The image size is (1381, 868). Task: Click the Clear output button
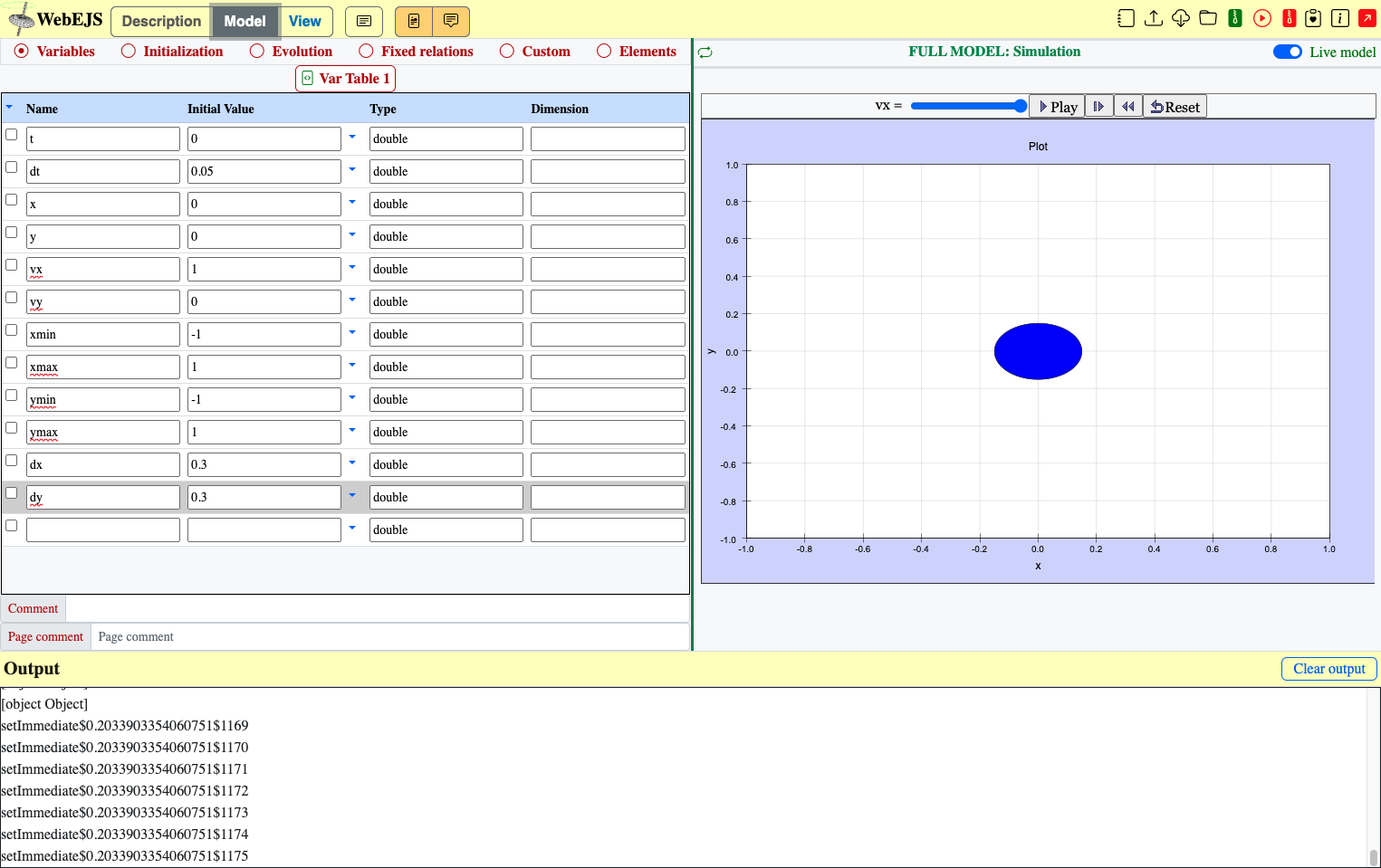(1329, 669)
